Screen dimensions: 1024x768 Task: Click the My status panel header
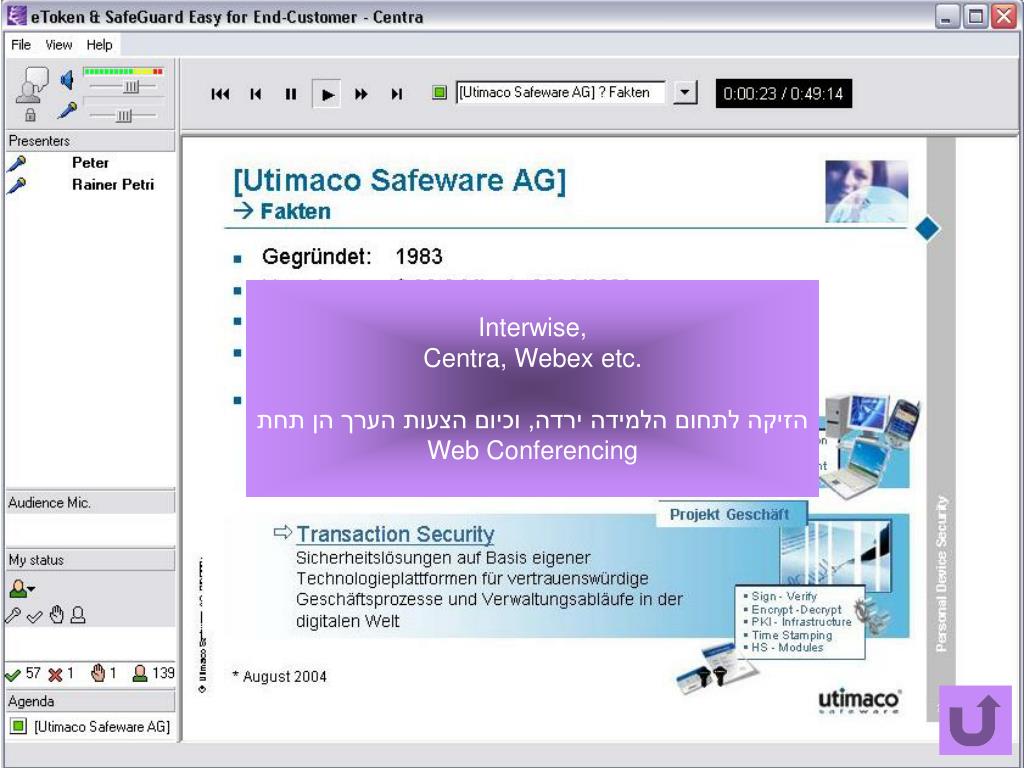tap(90, 560)
